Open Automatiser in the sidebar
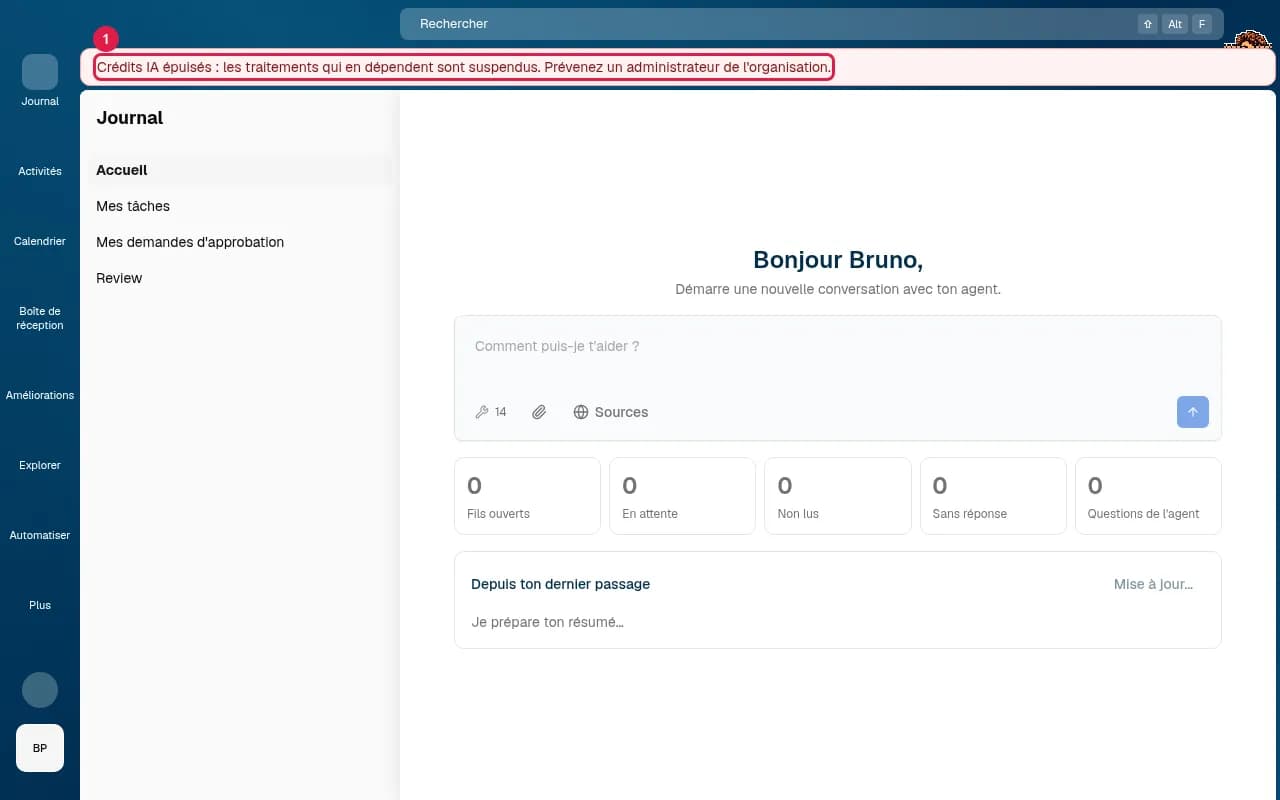1280x800 pixels. (x=40, y=535)
